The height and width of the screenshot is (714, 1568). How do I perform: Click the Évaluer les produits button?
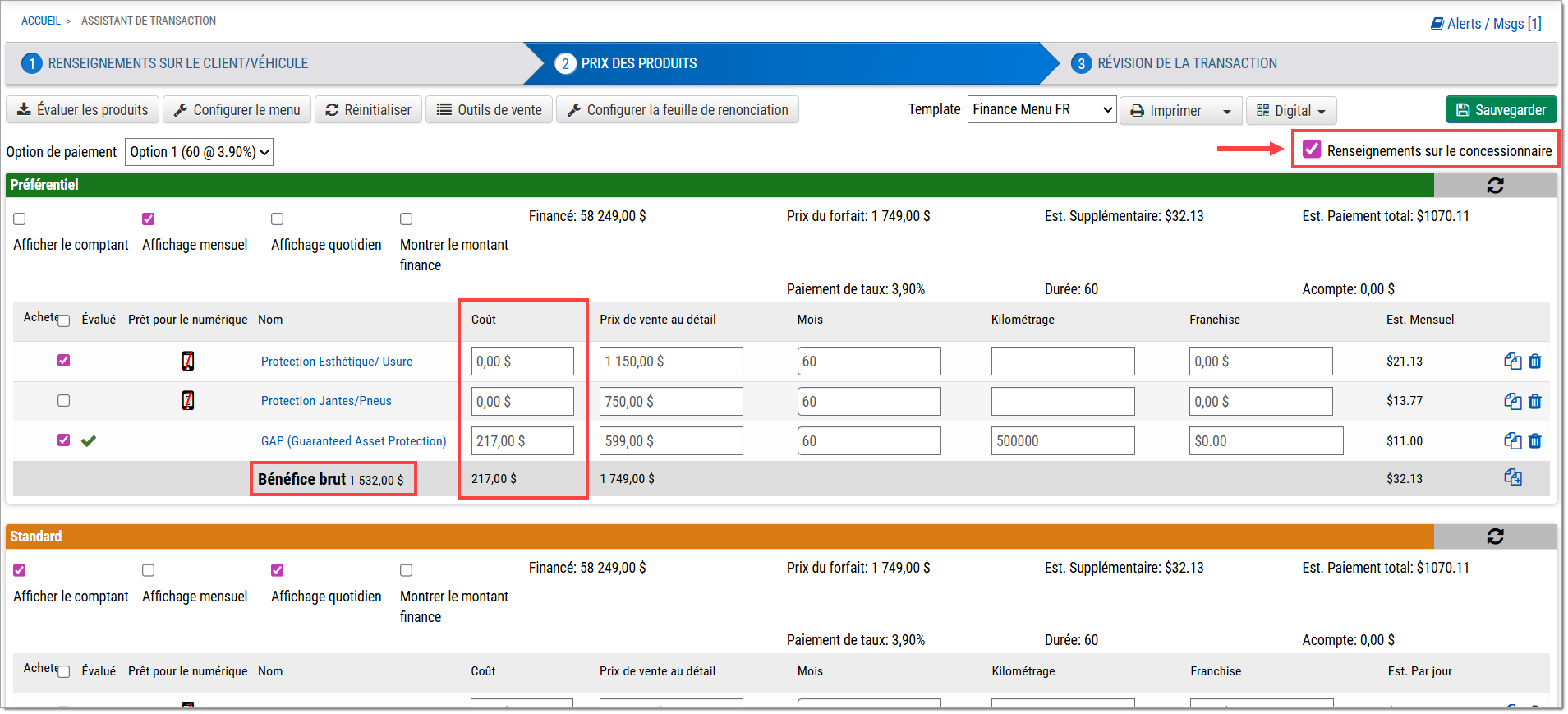(83, 110)
